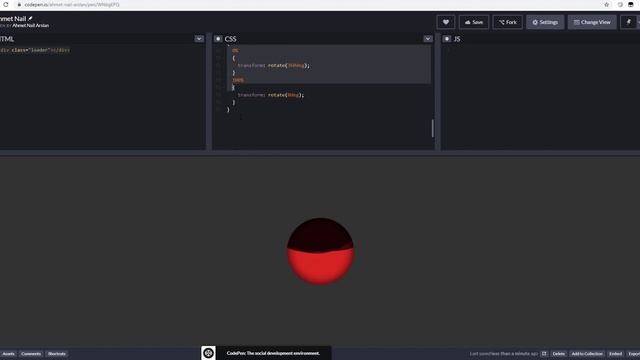The width and height of the screenshot is (640, 360).
Task: Expand the CSS editor options dropdown
Action: [427, 39]
